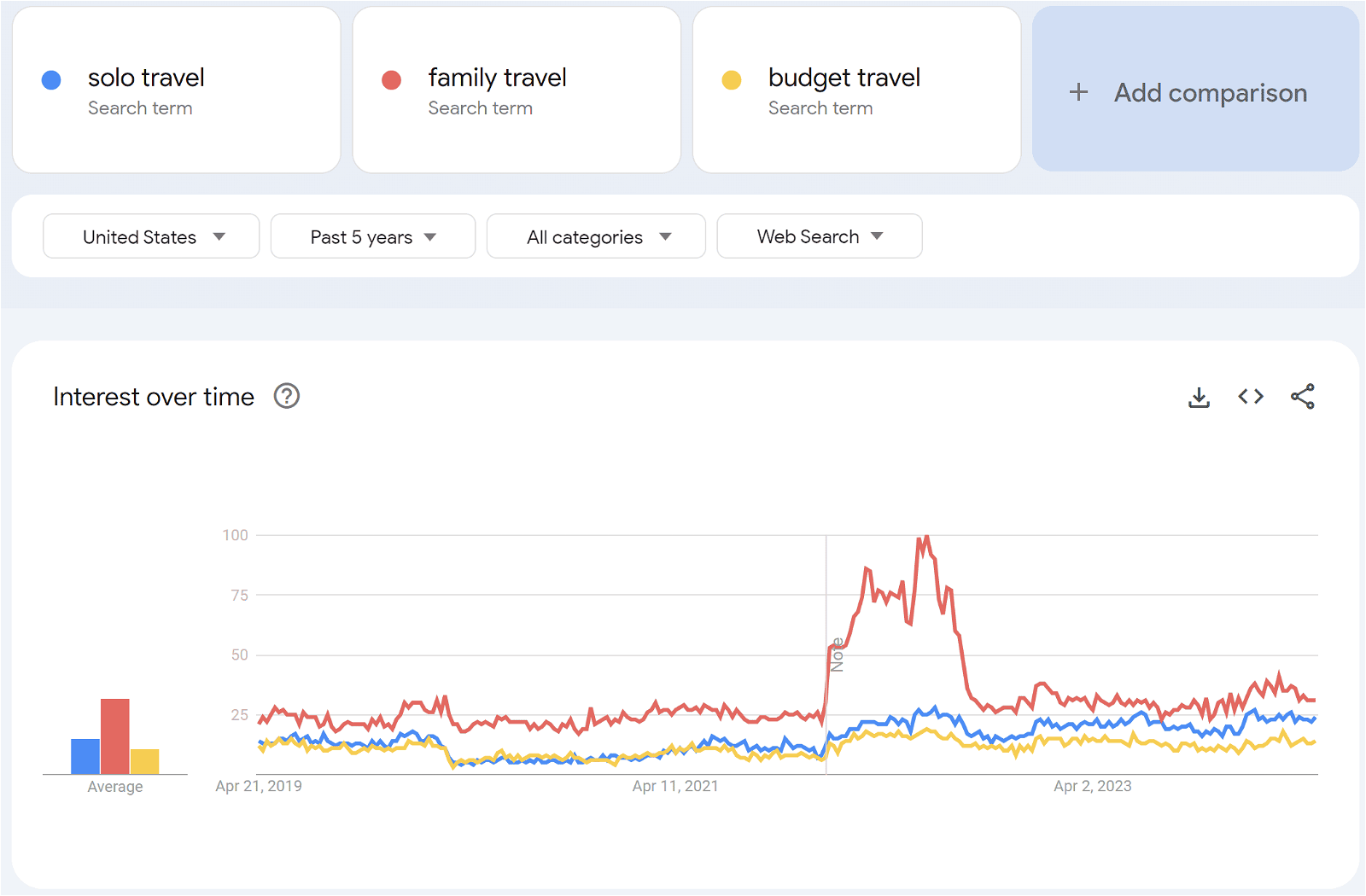Edit the budget travel search term

[x=844, y=78]
